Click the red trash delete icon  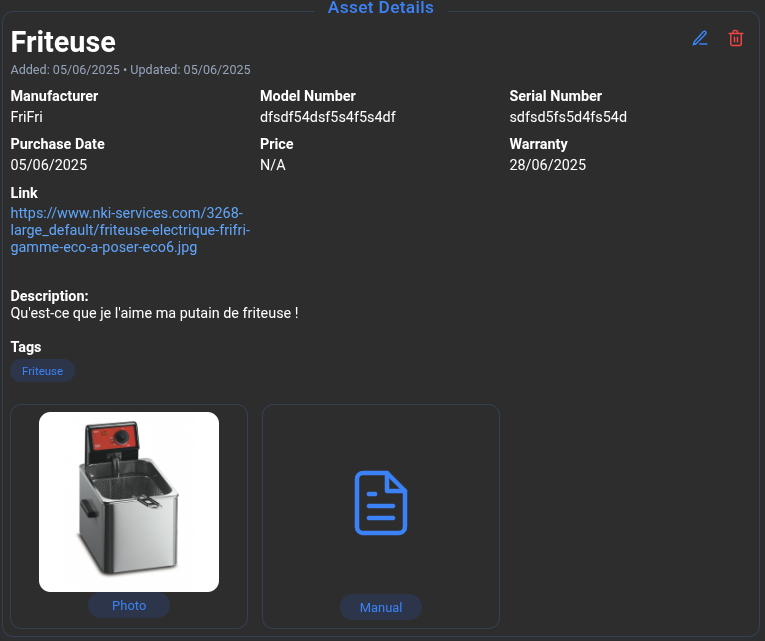coord(736,38)
